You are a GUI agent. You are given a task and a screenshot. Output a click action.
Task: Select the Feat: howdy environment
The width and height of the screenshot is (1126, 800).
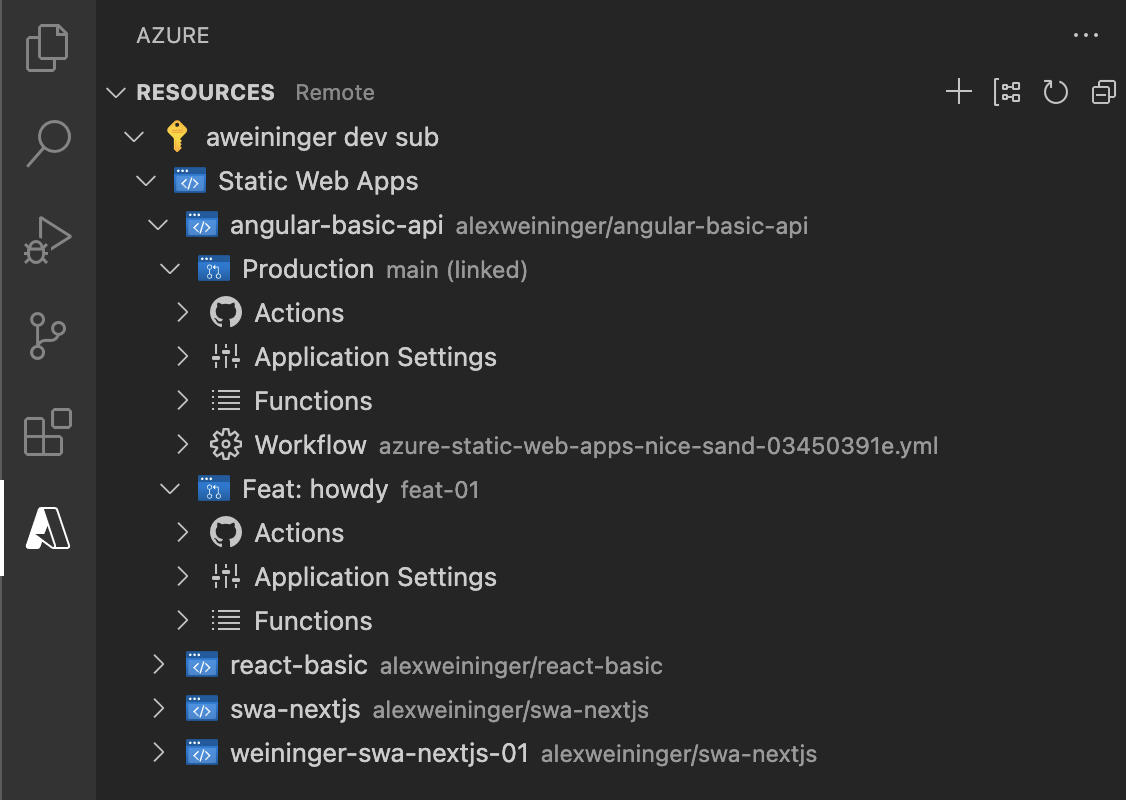click(x=315, y=489)
